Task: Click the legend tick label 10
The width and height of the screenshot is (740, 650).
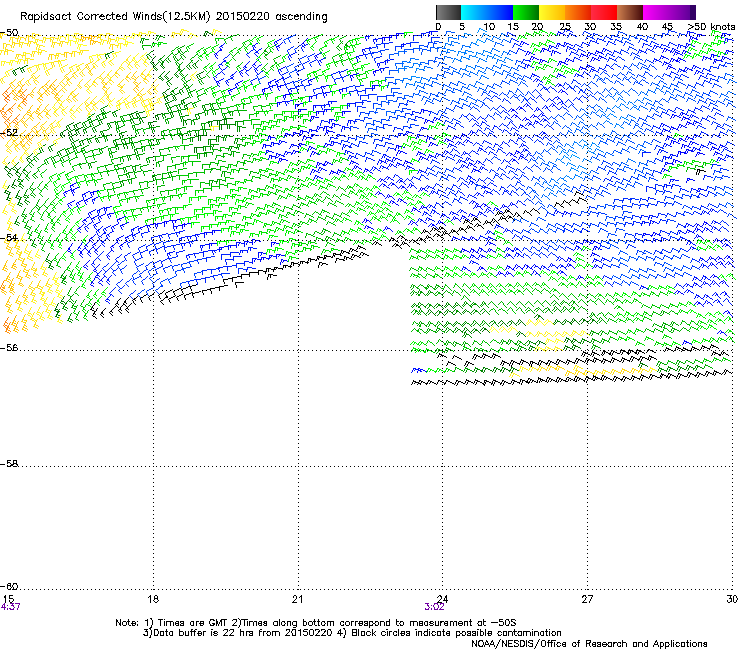Action: point(489,27)
